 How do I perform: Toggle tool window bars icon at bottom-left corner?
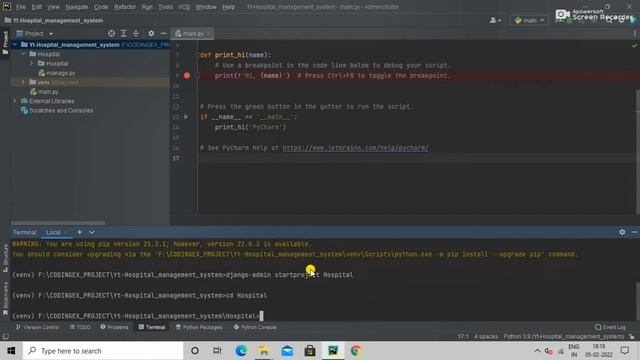tap(5, 337)
